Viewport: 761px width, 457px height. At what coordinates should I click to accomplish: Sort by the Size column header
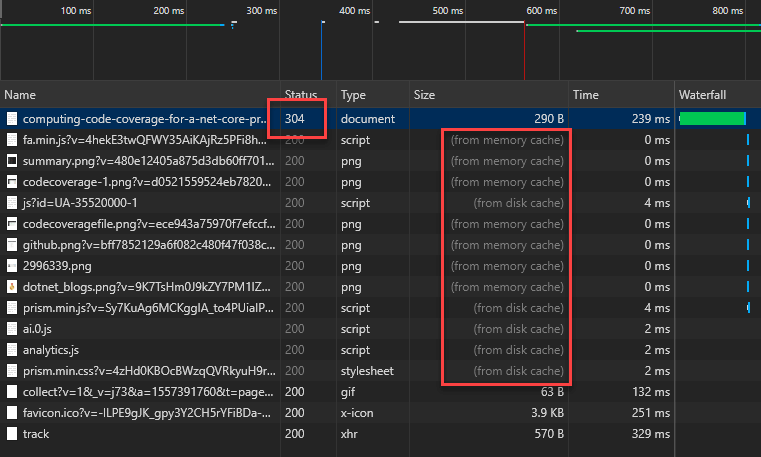(x=425, y=95)
